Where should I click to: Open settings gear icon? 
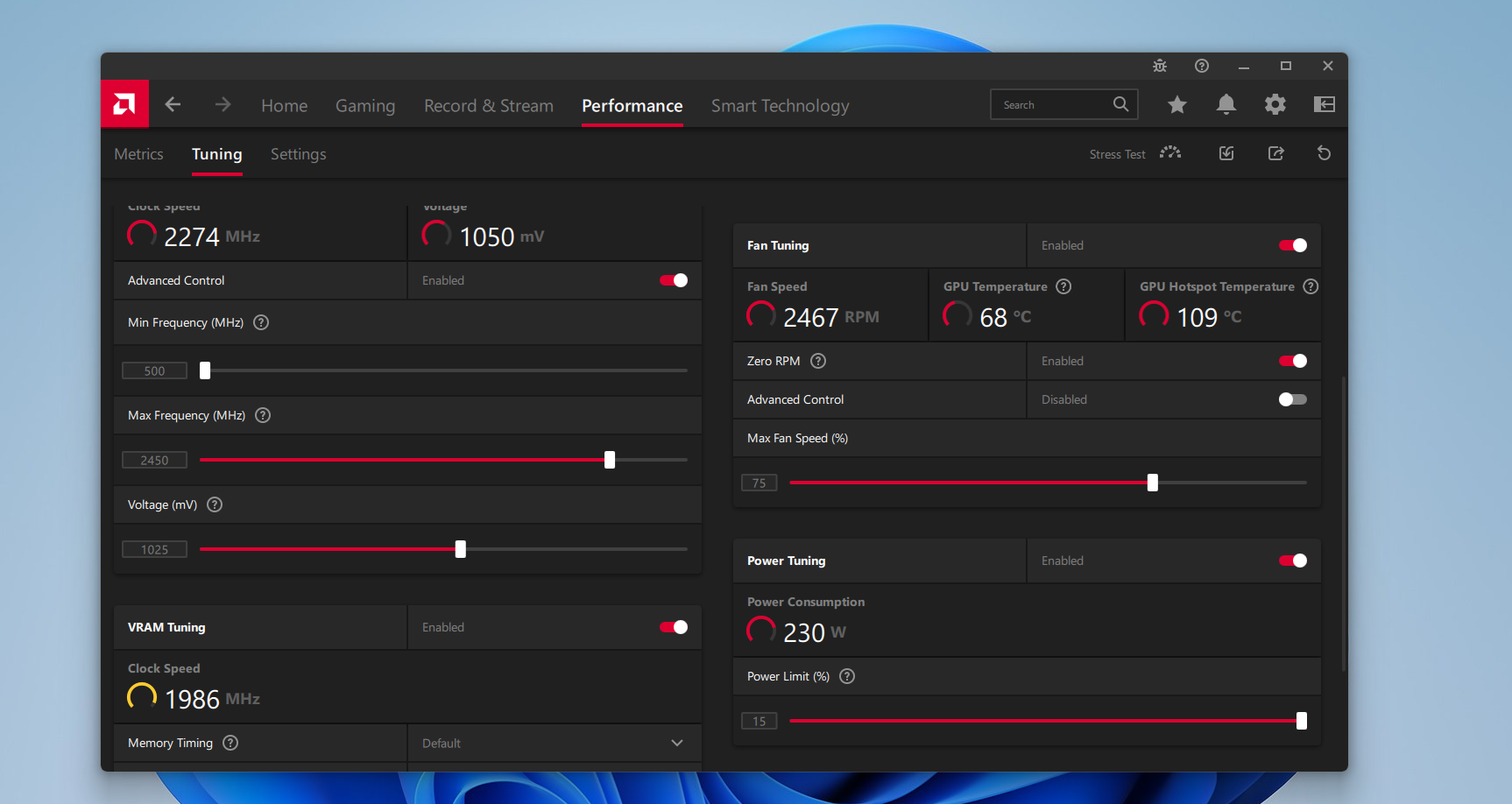click(1275, 105)
